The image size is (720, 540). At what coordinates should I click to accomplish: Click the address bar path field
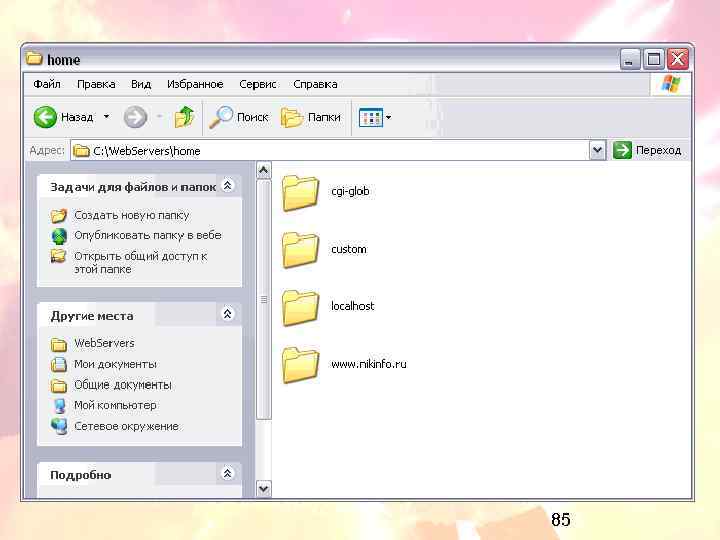329,151
